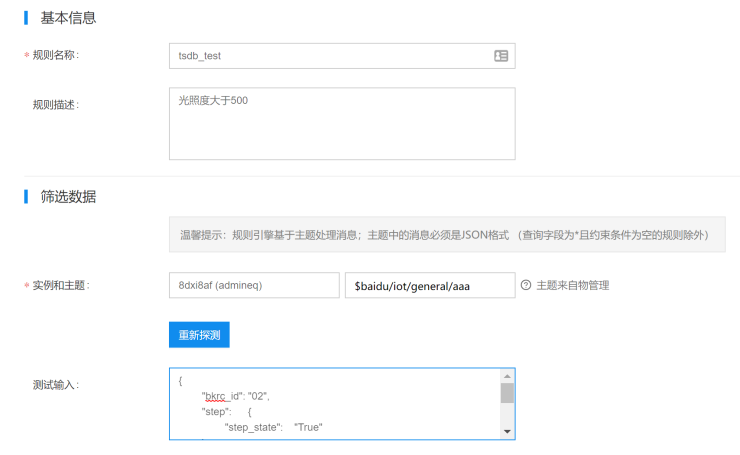Click the 主题来自物管理 hint text
740x455 pixels.
pos(572,285)
